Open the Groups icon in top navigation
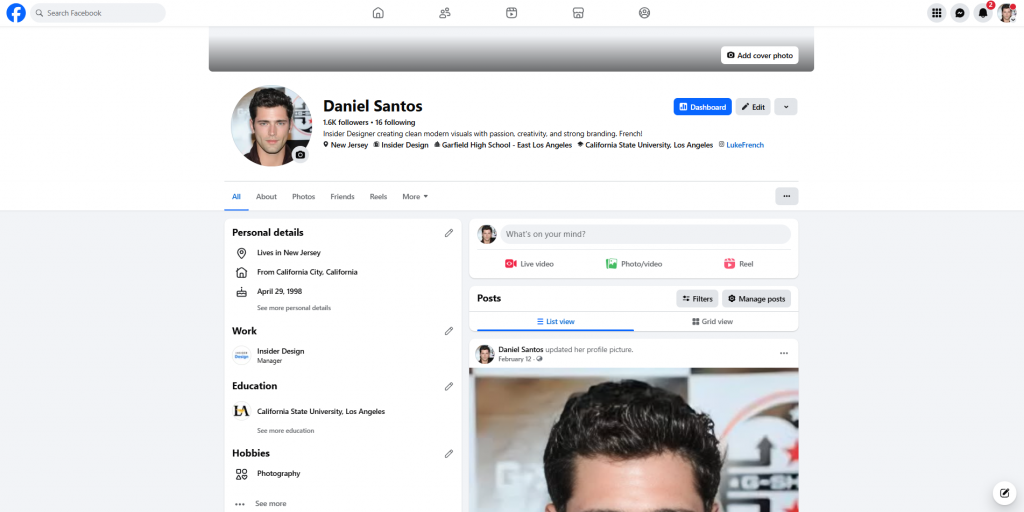Image resolution: width=1024 pixels, height=512 pixels. click(x=645, y=12)
